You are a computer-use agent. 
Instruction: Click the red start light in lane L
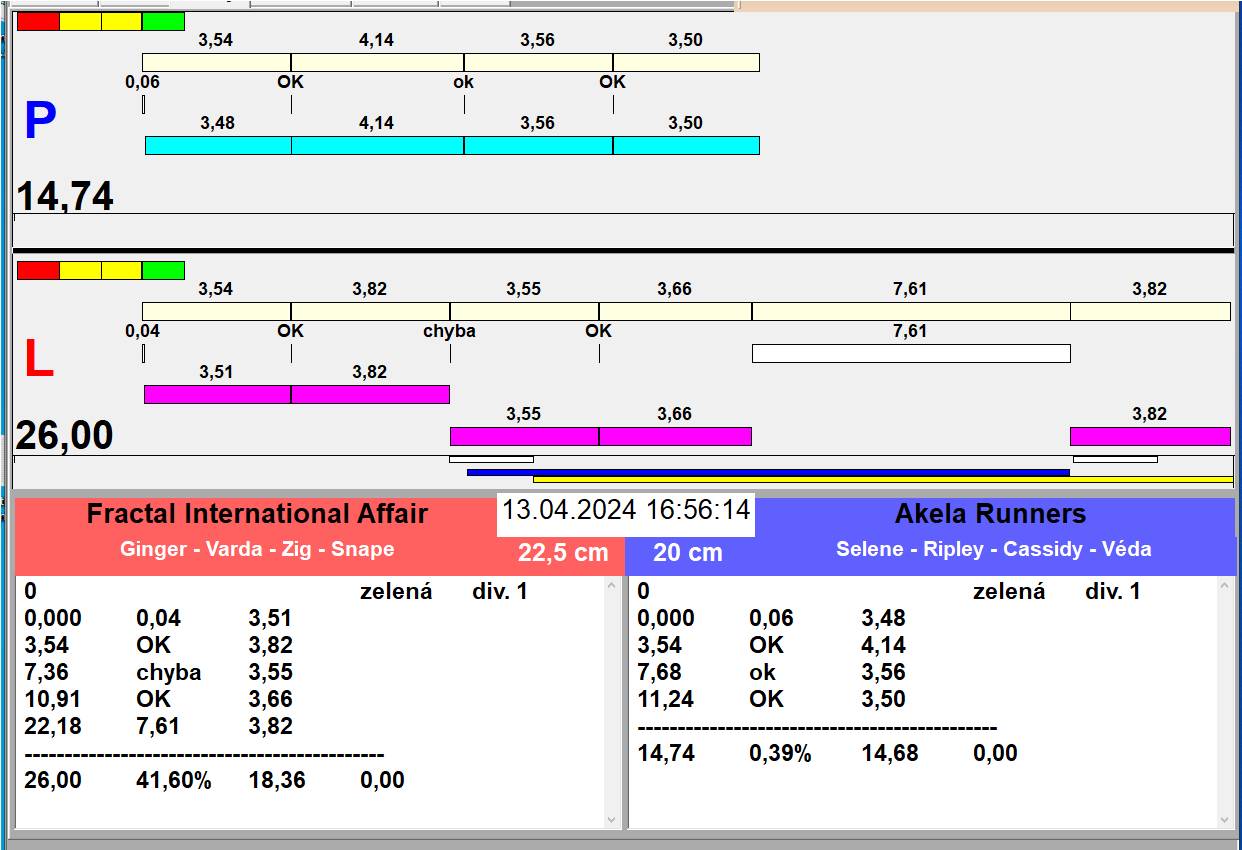tap(38, 270)
